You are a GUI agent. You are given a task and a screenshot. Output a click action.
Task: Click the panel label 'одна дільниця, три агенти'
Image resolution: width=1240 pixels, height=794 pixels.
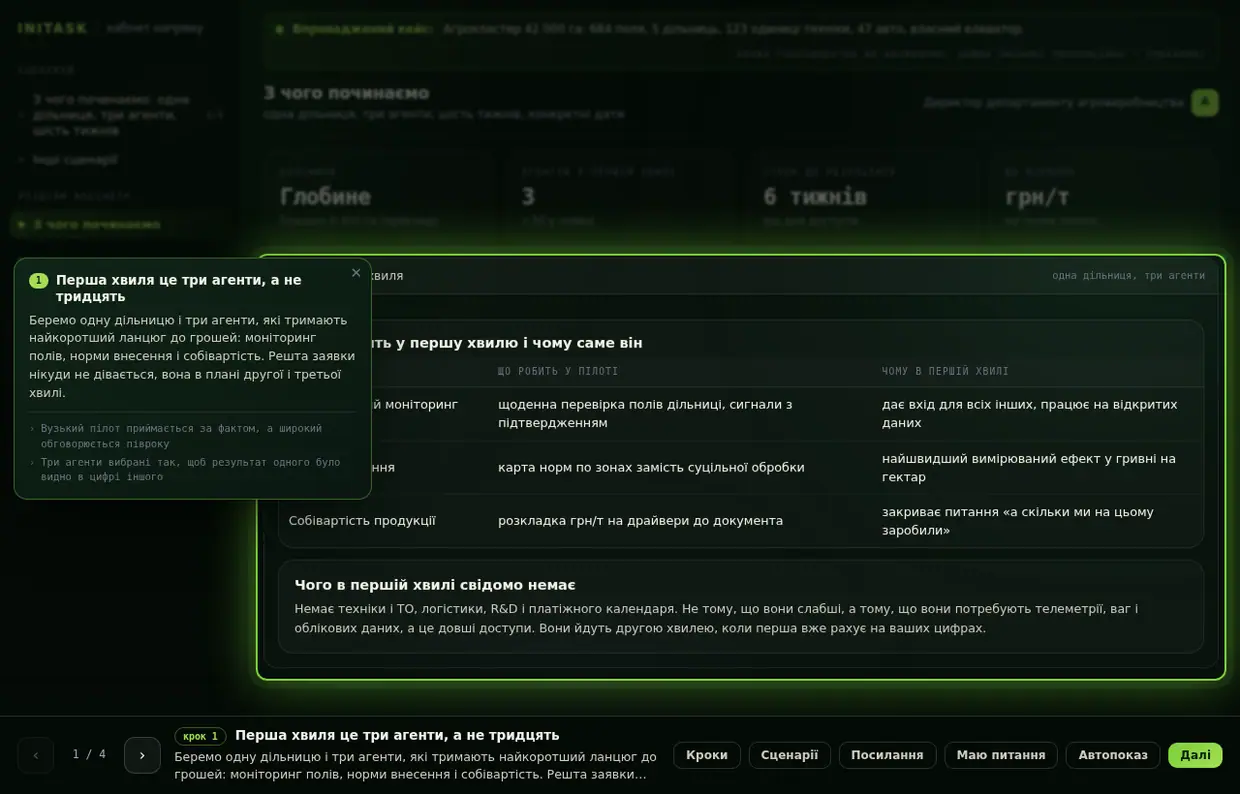[1128, 276]
